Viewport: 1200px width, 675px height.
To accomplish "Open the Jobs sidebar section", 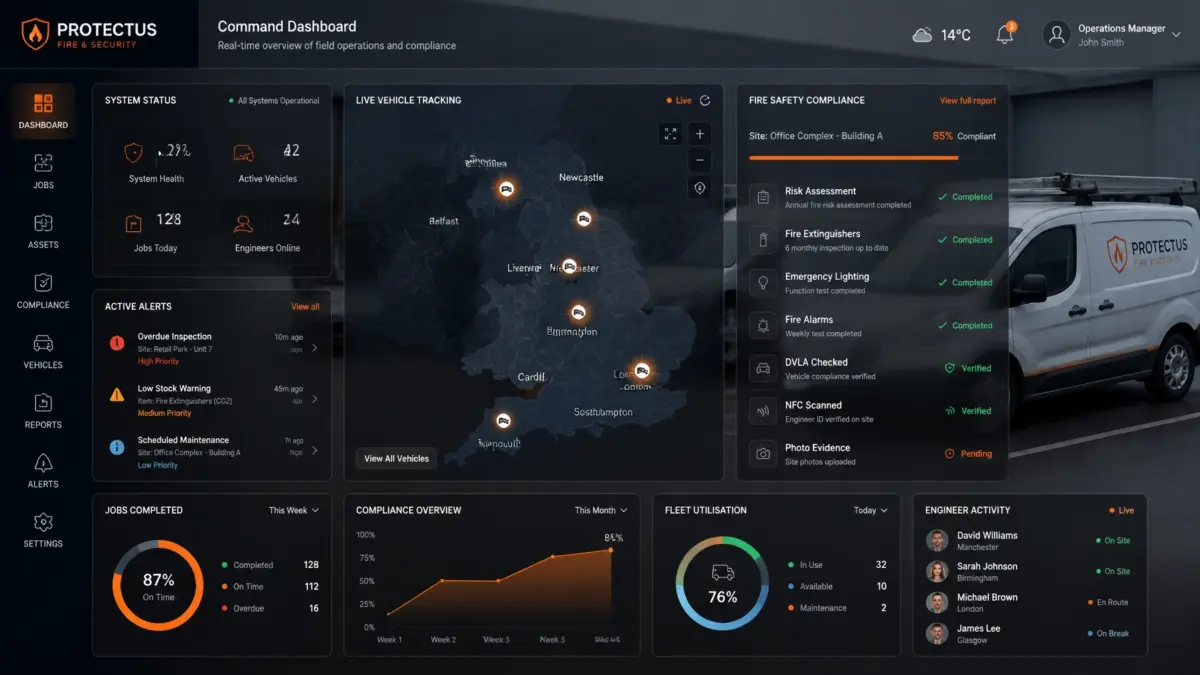I will coord(43,171).
